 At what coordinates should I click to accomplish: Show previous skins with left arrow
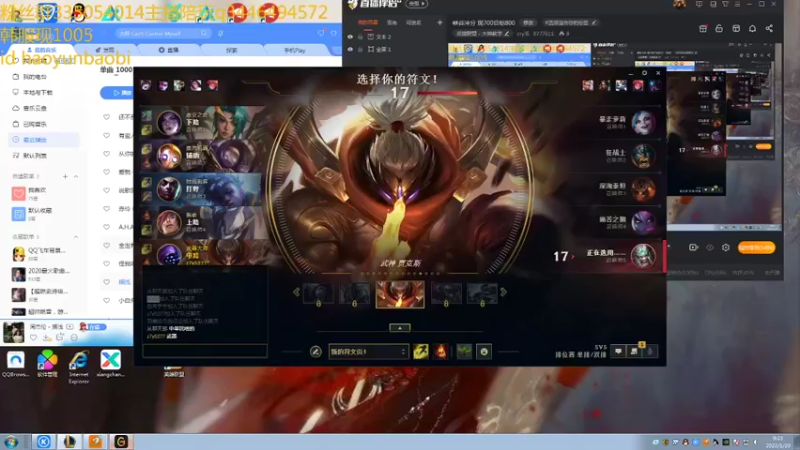pos(296,292)
